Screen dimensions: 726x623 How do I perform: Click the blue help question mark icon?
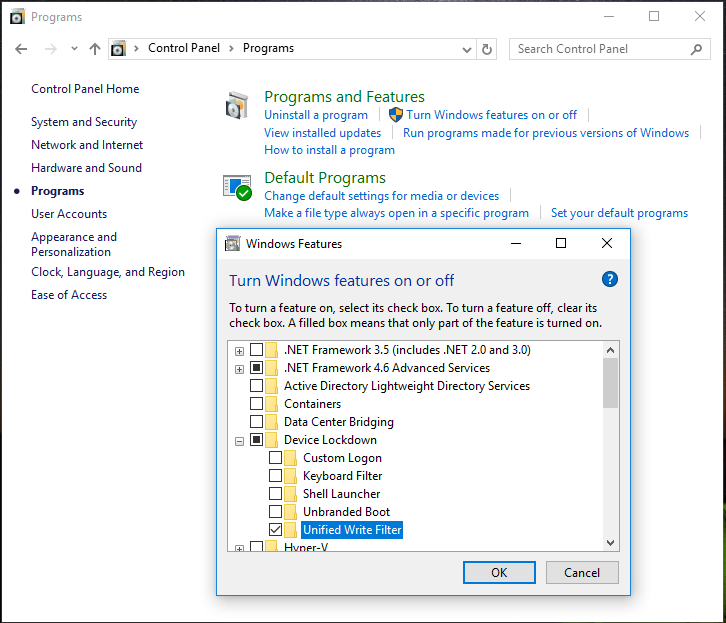click(610, 280)
